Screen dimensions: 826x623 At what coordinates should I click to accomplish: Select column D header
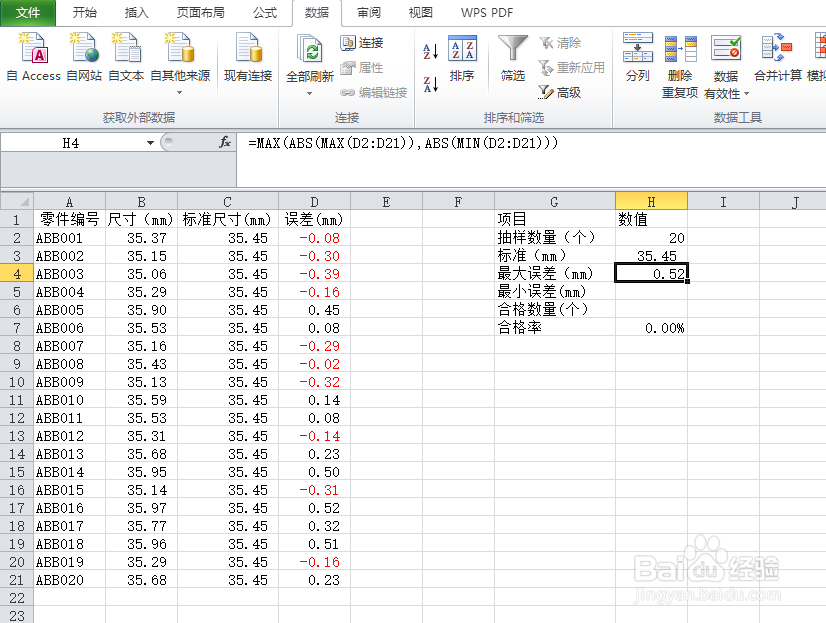point(314,202)
